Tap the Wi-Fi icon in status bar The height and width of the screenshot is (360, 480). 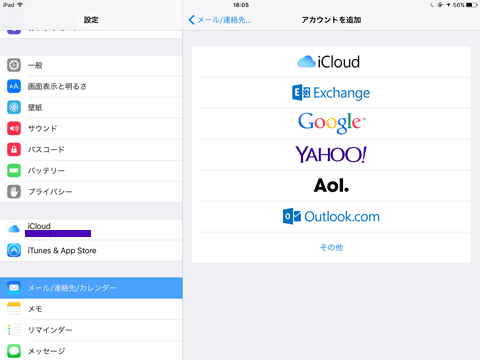[x=20, y=5]
